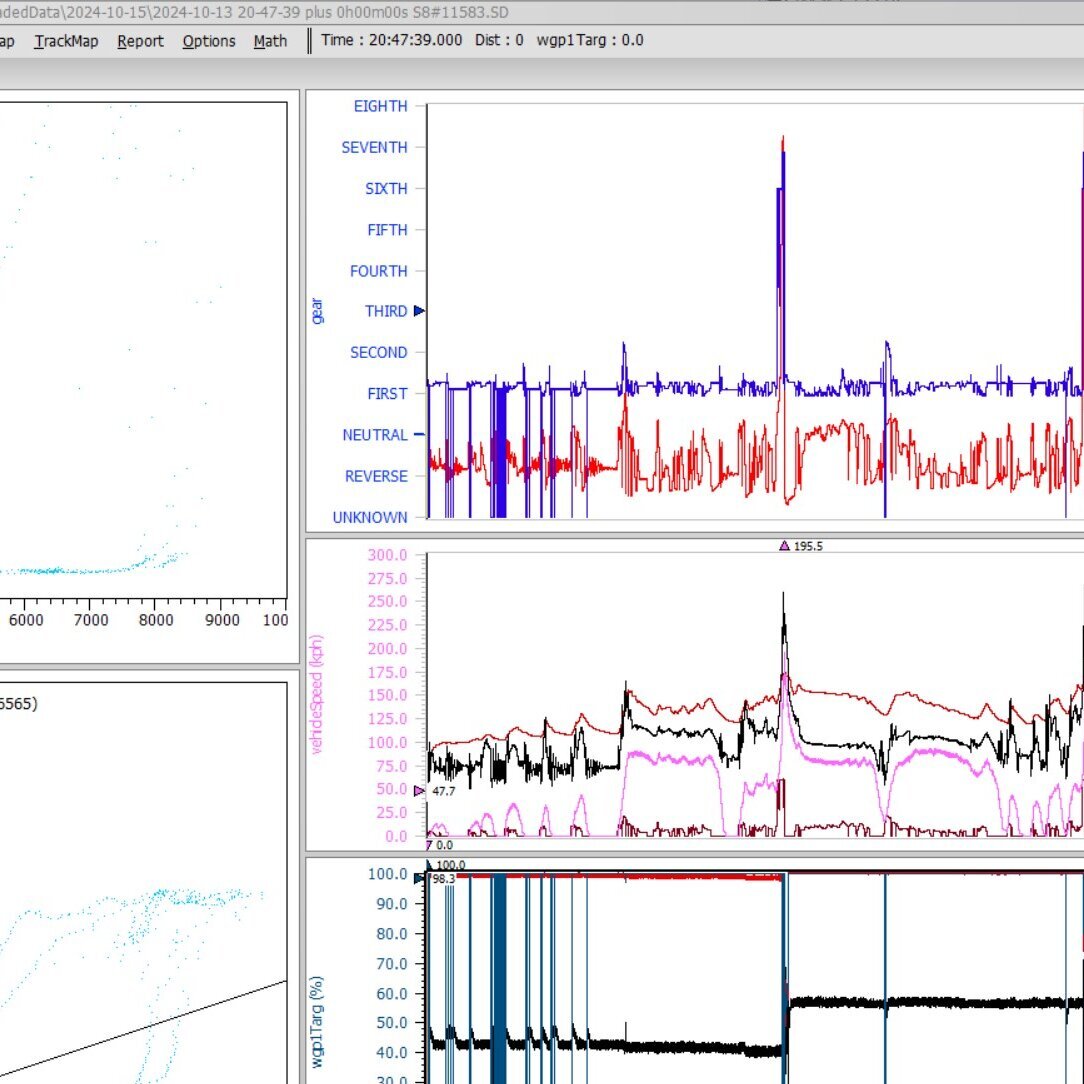Select the blue cursor triangle beside THIRD
This screenshot has height=1084, width=1084.
(419, 311)
